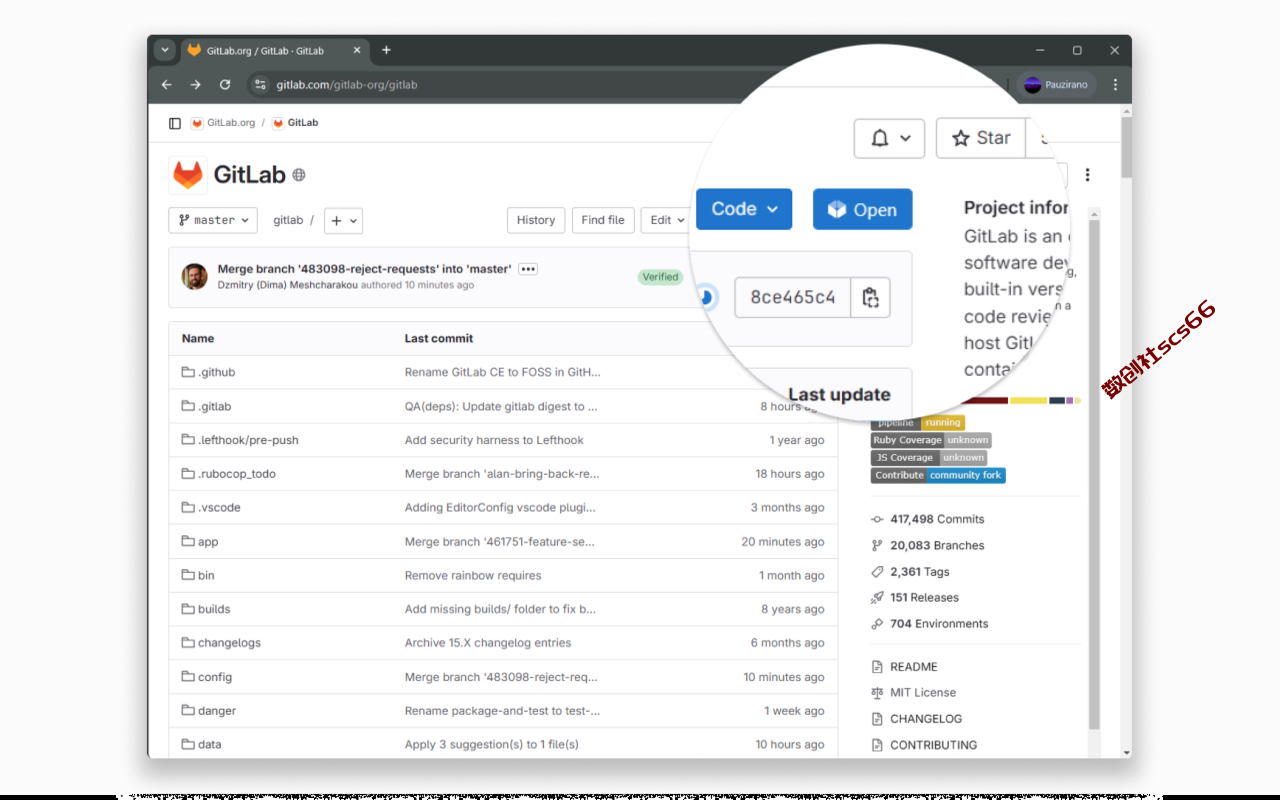
Task: Open 20,083 Branches link
Action: 937,545
